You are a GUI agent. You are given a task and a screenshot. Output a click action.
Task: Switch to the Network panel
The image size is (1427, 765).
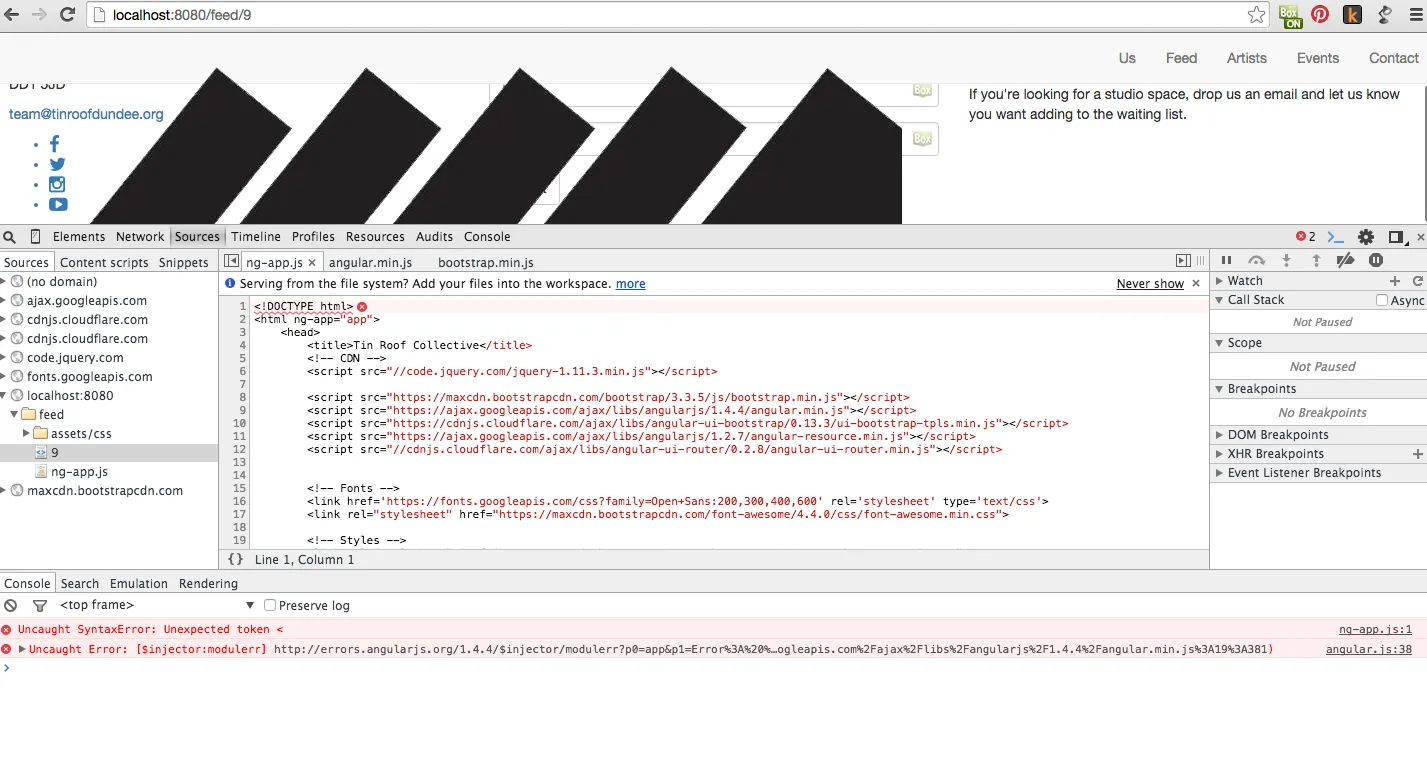tap(140, 237)
